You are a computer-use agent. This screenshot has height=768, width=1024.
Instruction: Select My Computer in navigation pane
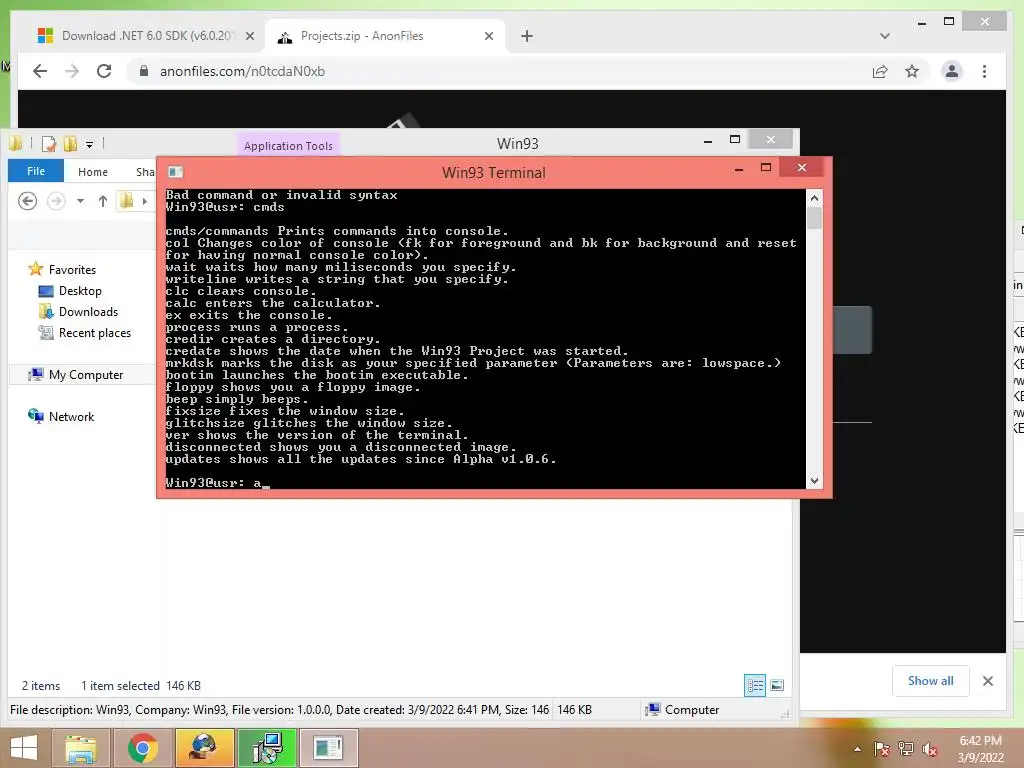click(x=86, y=374)
